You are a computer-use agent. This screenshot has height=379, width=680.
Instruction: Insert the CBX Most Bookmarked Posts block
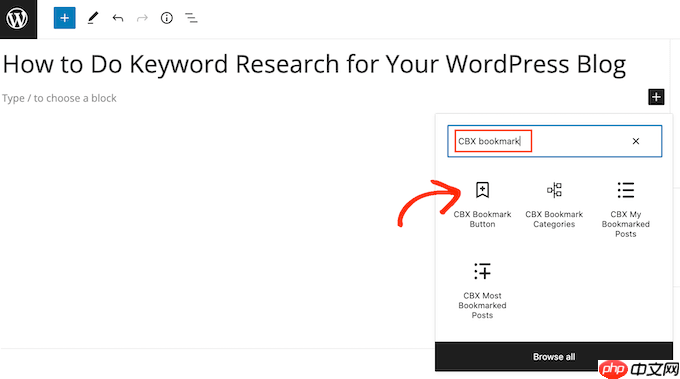click(482, 291)
